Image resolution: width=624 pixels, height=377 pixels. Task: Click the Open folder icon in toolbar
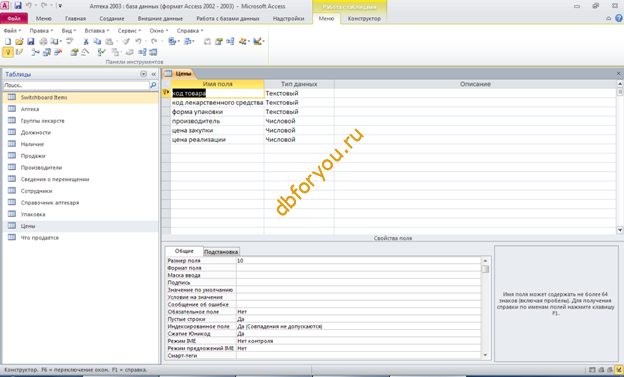[x=19, y=41]
